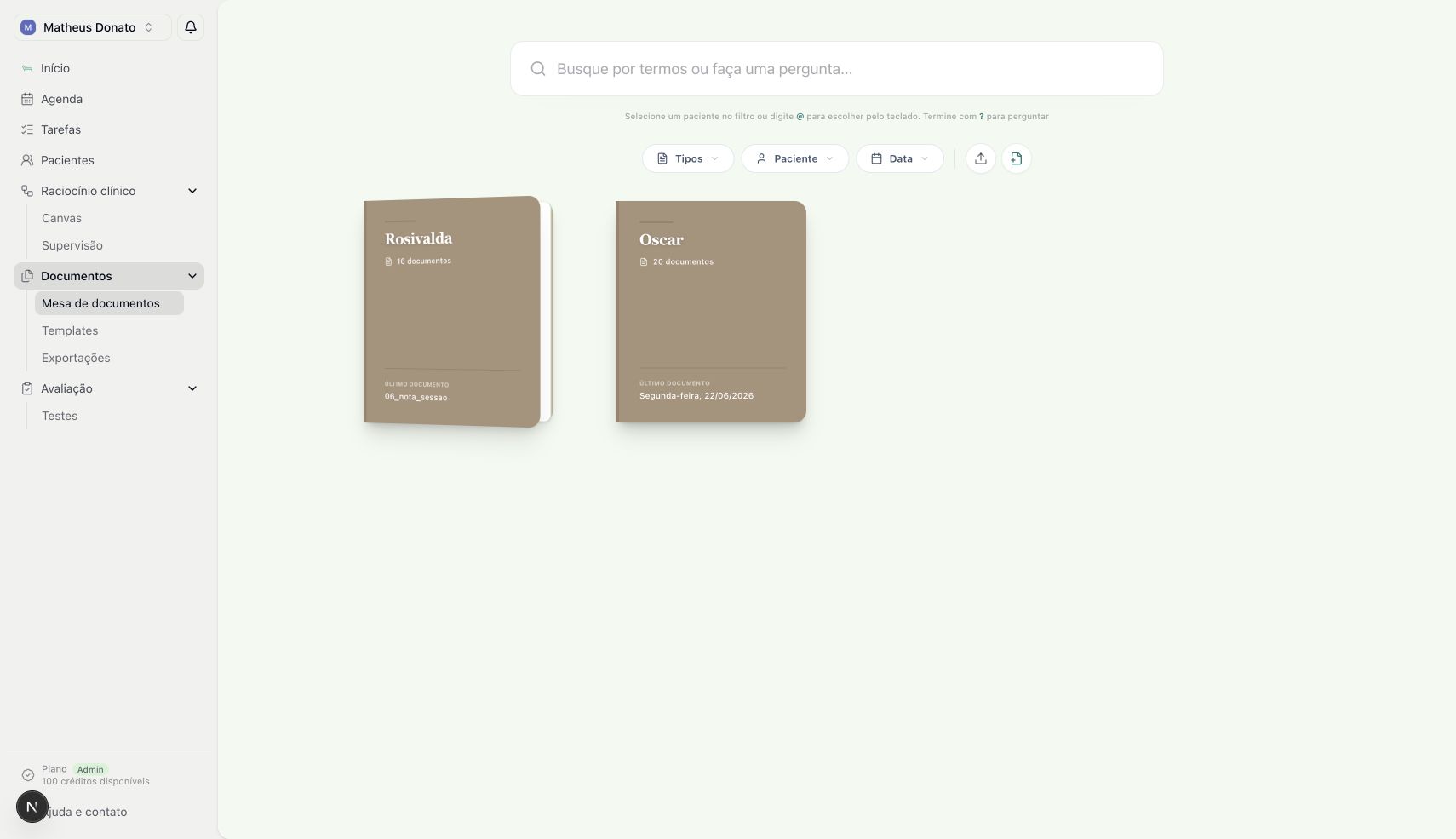Collapse the Avaliação section chevron

pyautogui.click(x=192, y=388)
